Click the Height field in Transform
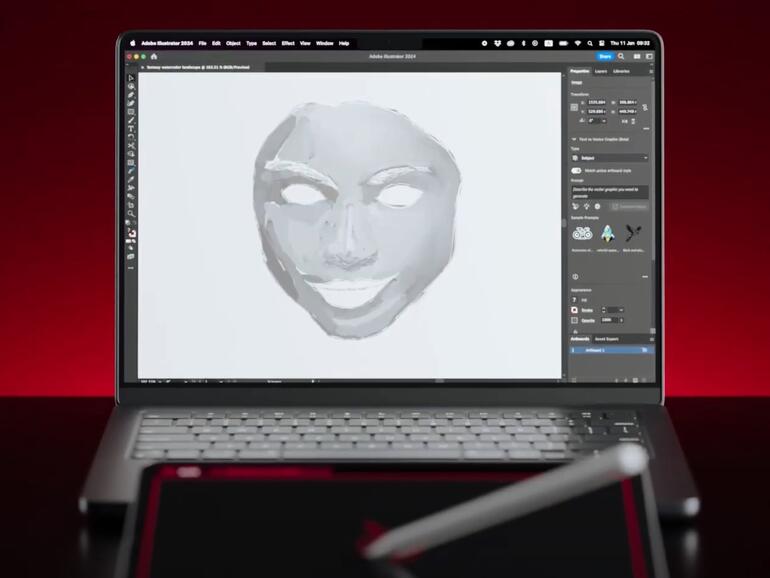Image resolution: width=770 pixels, height=578 pixels. (x=628, y=111)
